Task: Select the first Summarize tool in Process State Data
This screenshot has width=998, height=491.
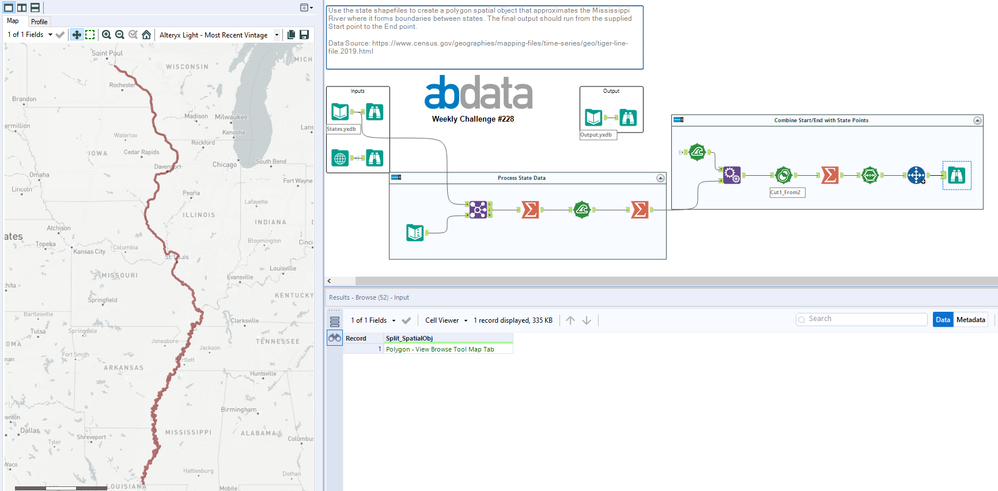Action: click(529, 210)
